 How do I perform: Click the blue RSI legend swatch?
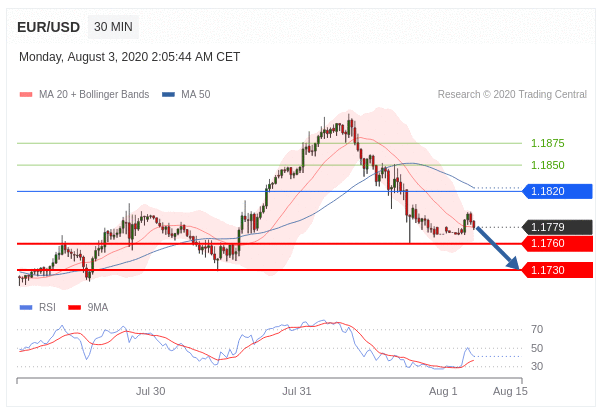(26, 307)
